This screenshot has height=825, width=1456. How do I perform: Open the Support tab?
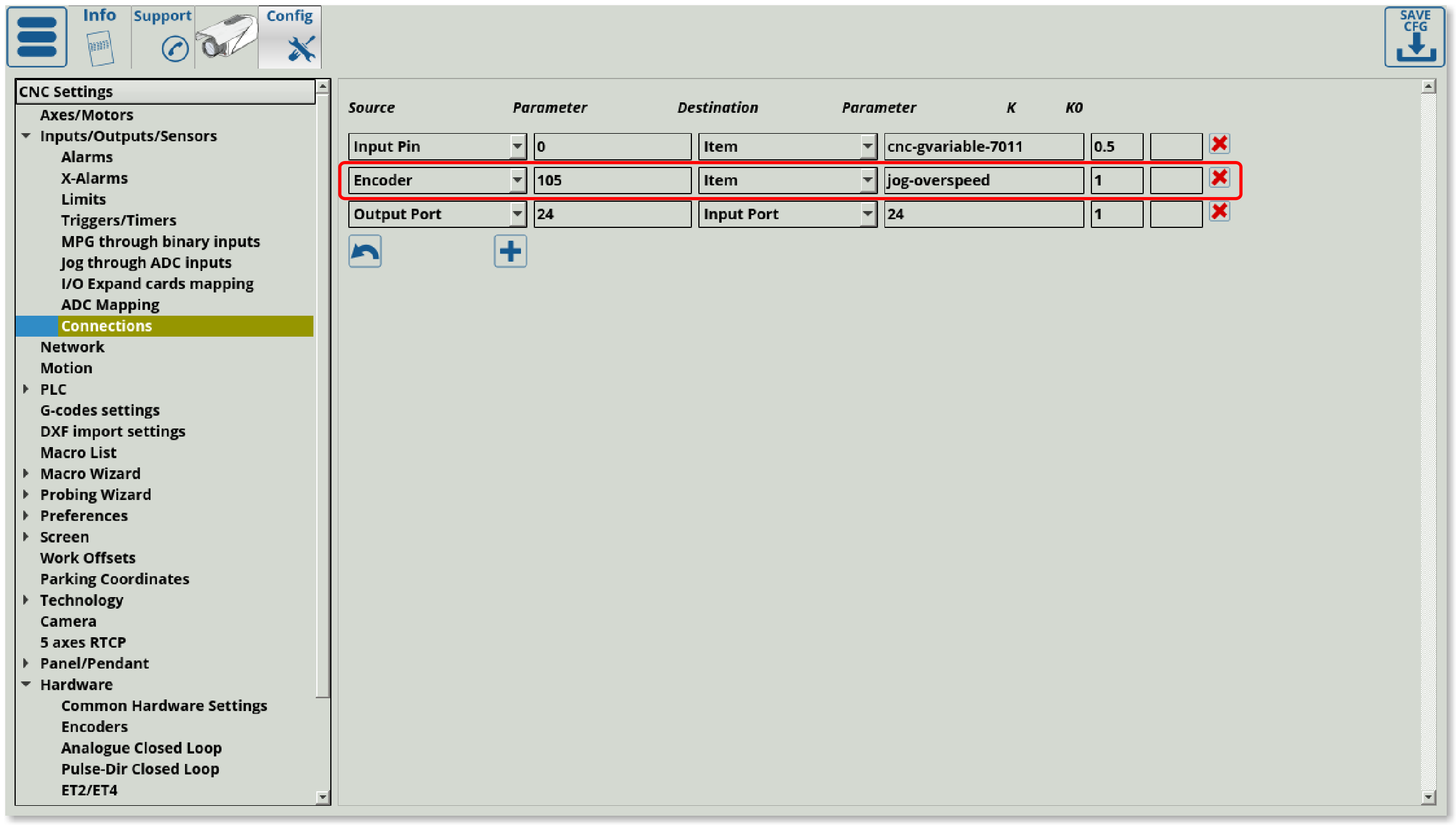tap(163, 37)
